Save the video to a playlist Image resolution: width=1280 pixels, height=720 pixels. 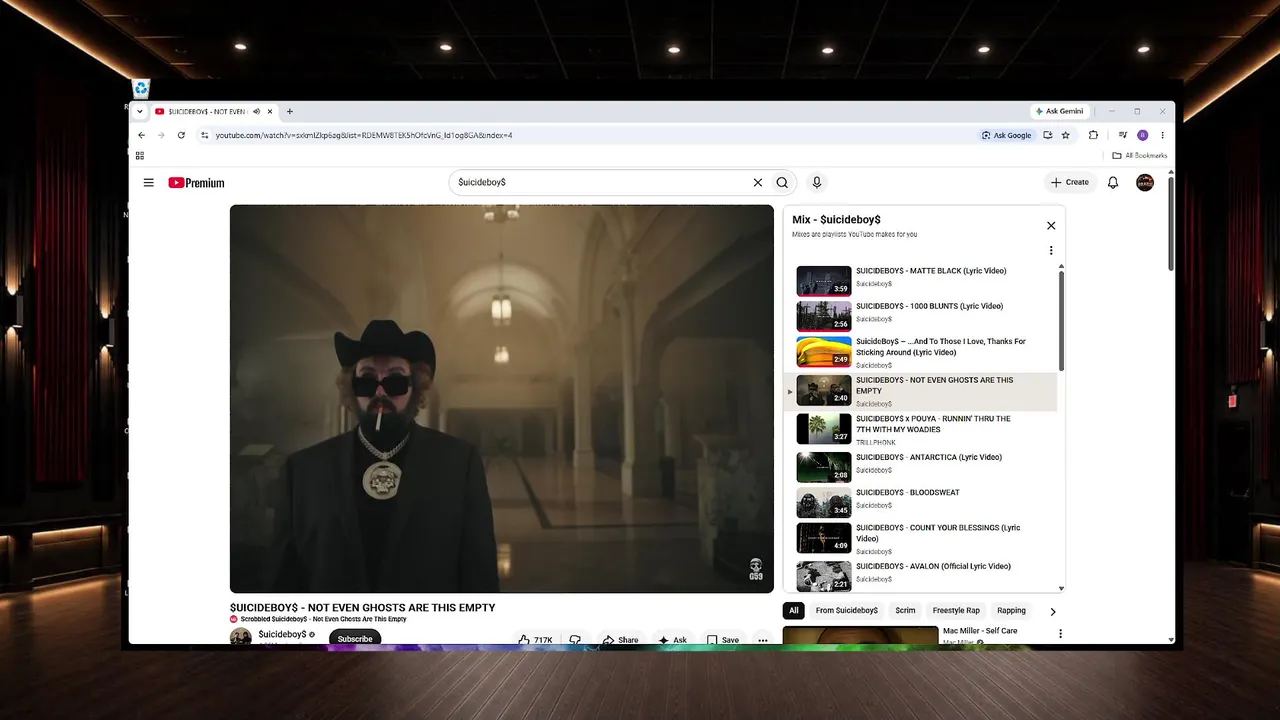tap(723, 640)
